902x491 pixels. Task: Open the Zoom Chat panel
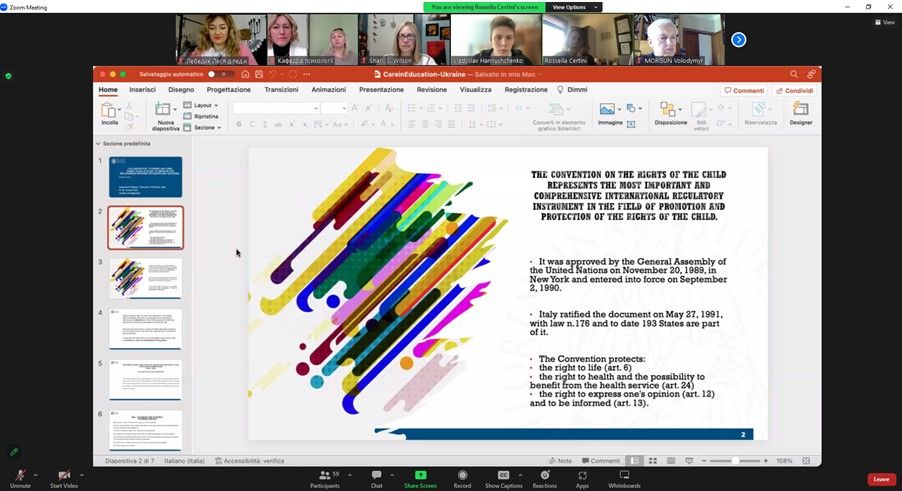click(x=377, y=475)
